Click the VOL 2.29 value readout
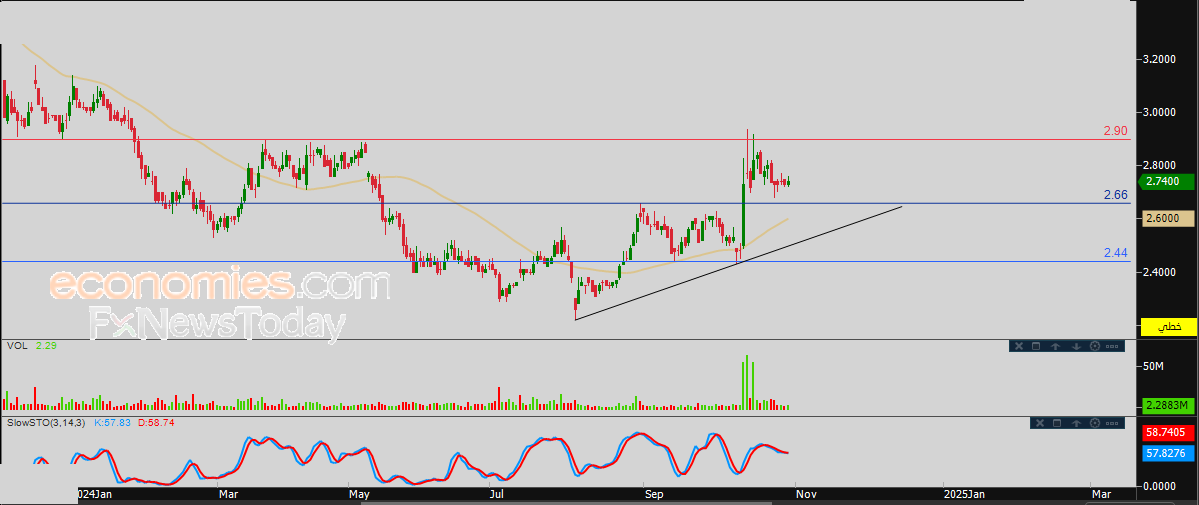1199x505 pixels. [x=46, y=346]
